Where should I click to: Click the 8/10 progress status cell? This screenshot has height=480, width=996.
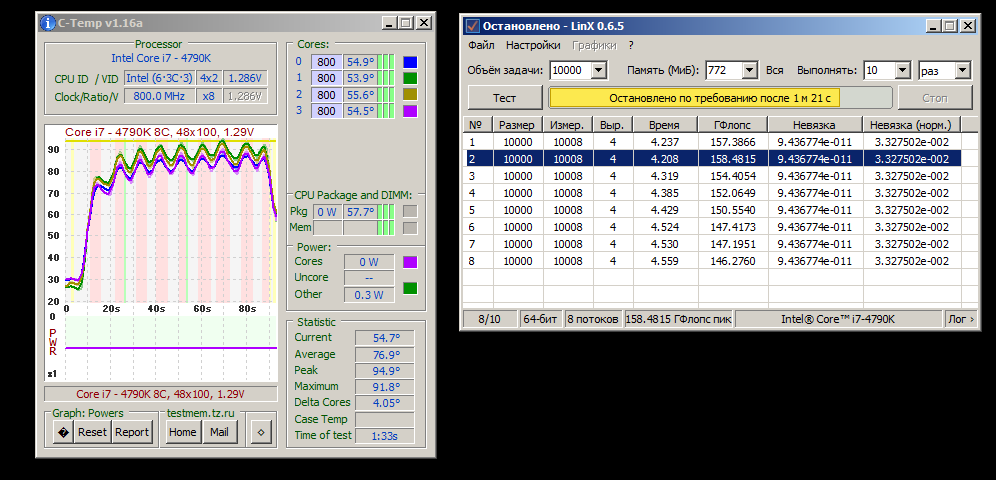[x=490, y=319]
